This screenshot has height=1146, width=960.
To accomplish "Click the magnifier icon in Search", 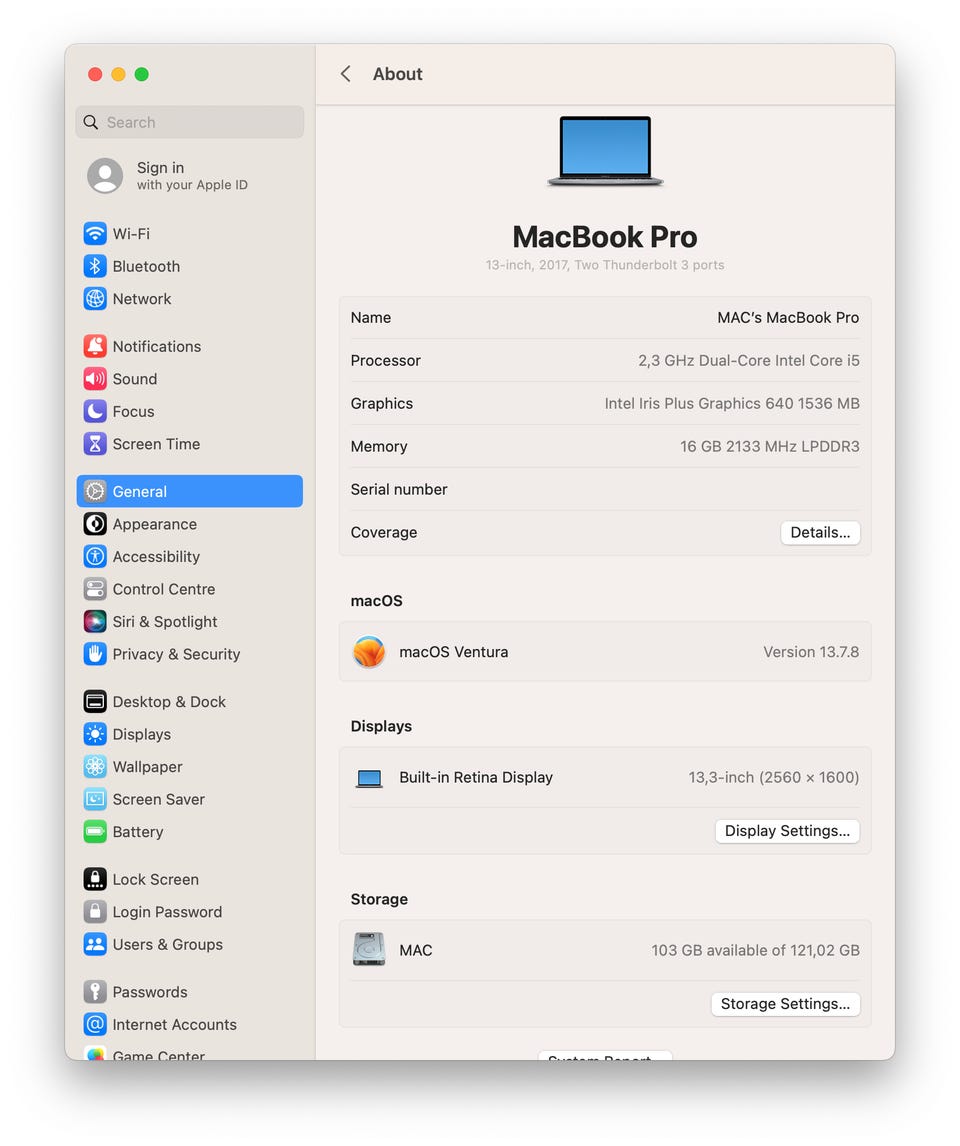I will (x=91, y=122).
